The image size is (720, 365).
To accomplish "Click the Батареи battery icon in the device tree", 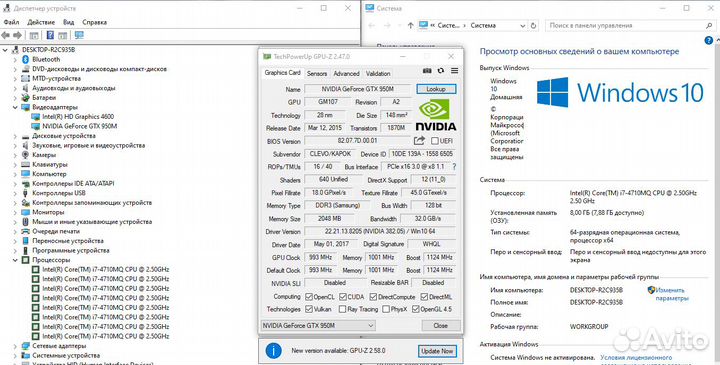I will pyautogui.click(x=26, y=97).
